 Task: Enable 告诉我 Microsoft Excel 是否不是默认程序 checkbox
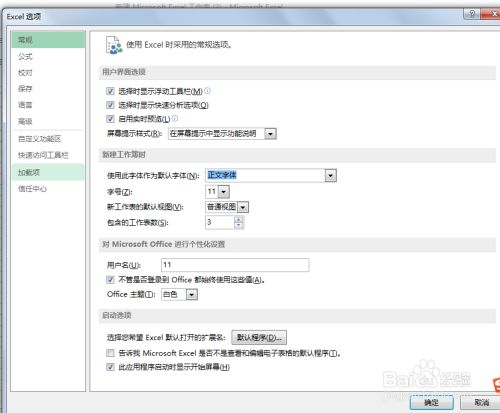pyautogui.click(x=110, y=353)
